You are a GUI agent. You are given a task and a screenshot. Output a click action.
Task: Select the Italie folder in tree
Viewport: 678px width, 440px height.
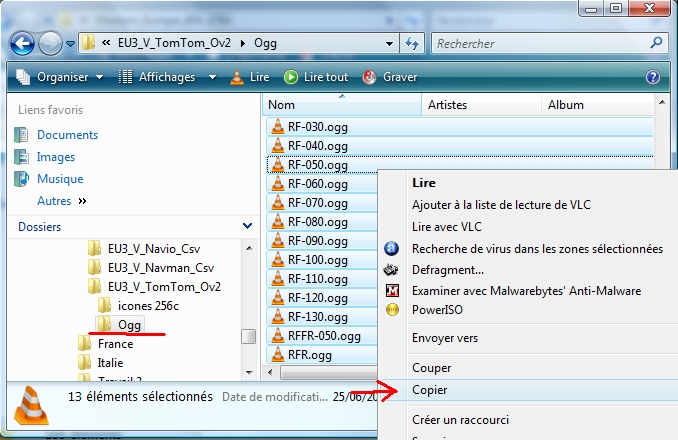110,363
